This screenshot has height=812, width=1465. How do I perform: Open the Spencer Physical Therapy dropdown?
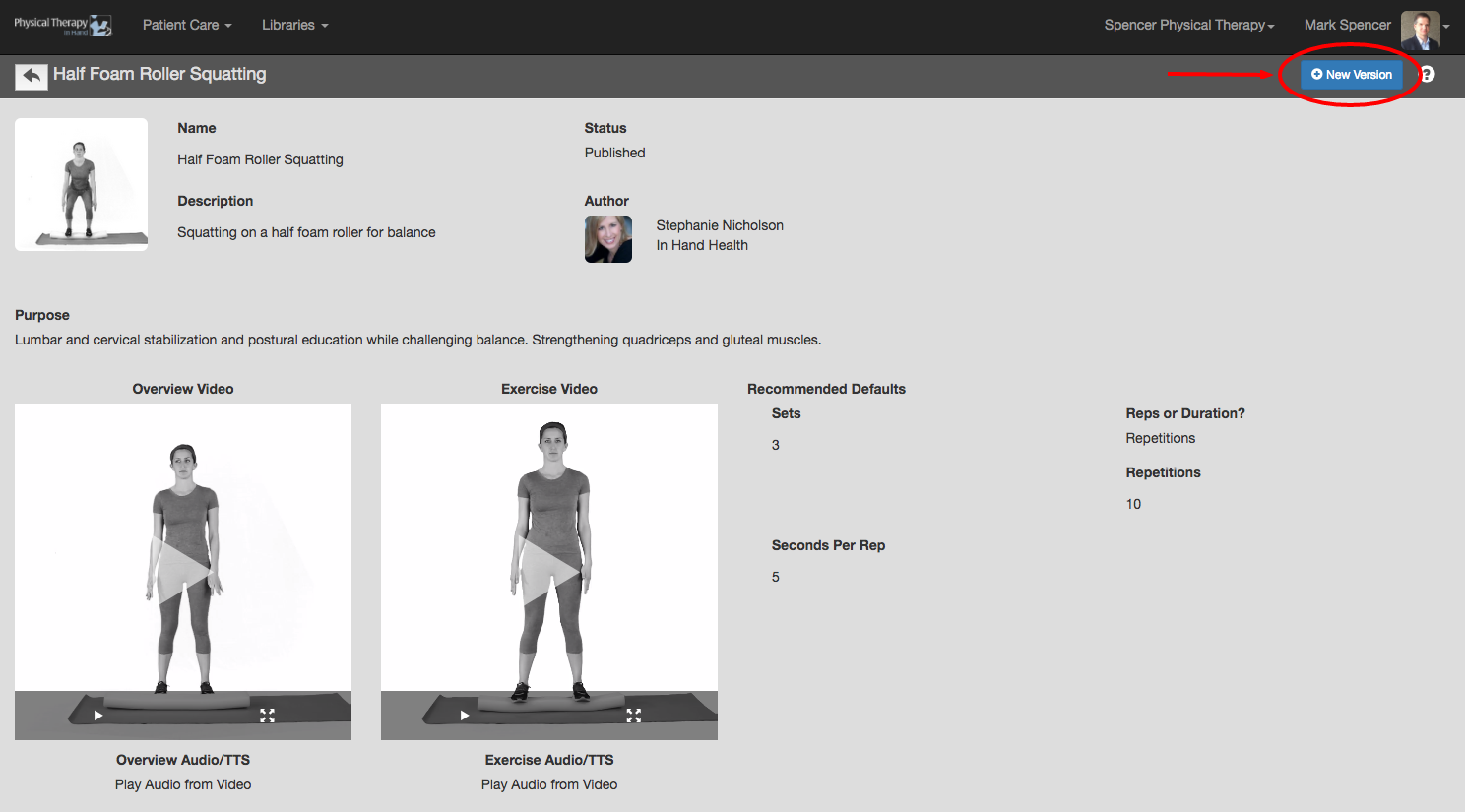coord(1188,25)
